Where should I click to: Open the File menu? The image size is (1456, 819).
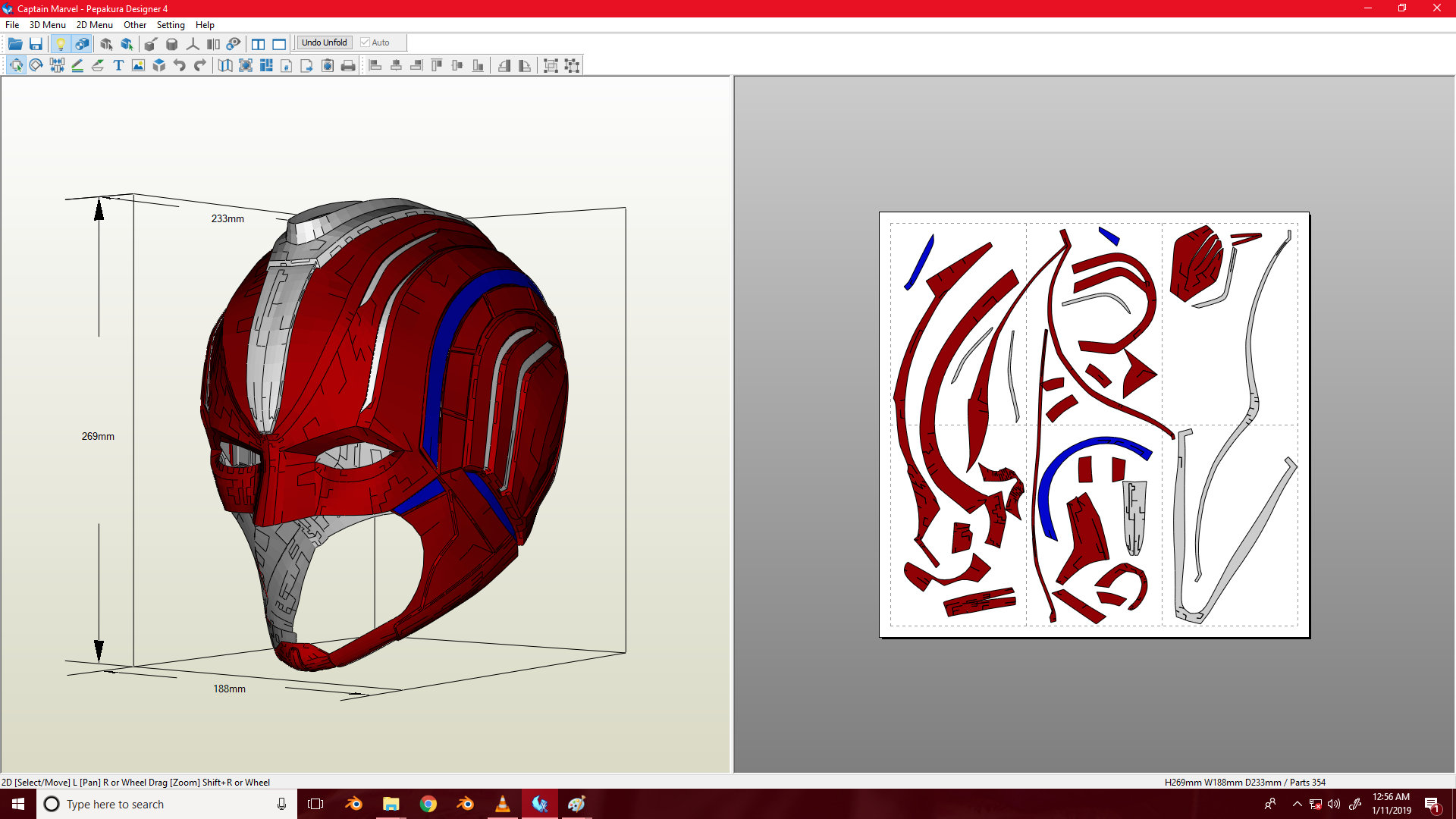tap(12, 24)
